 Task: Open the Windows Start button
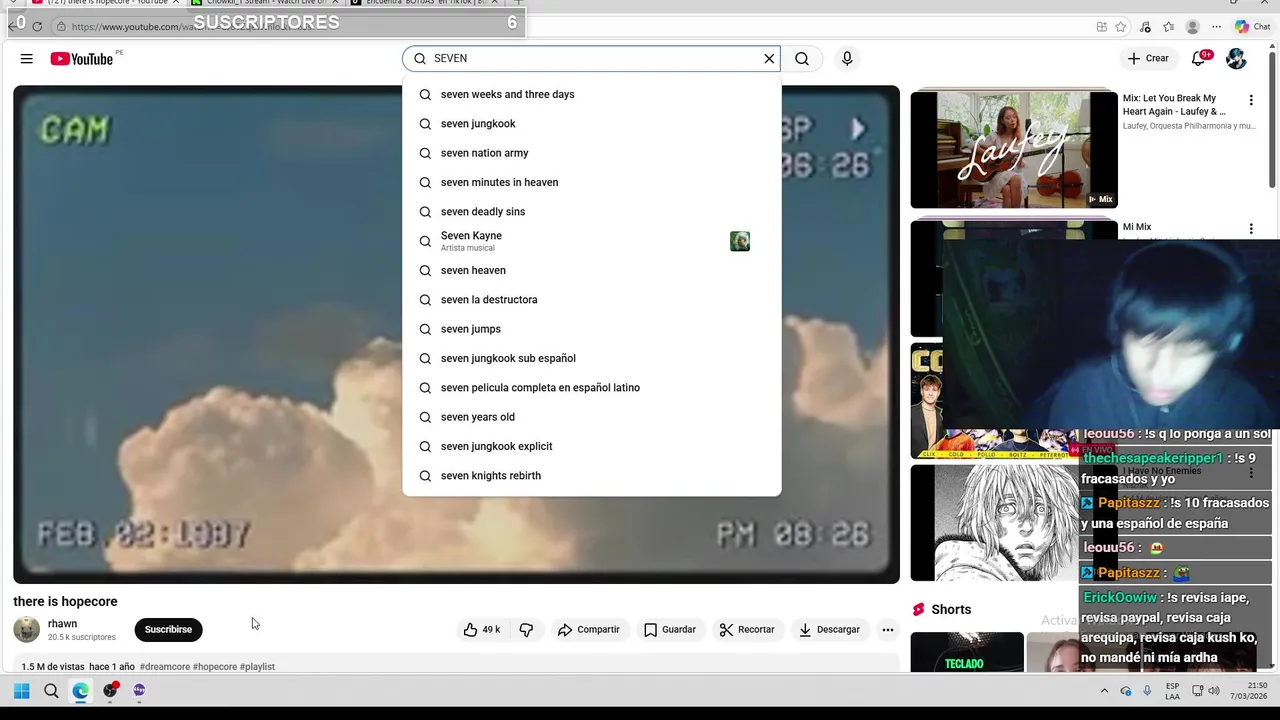coord(22,691)
